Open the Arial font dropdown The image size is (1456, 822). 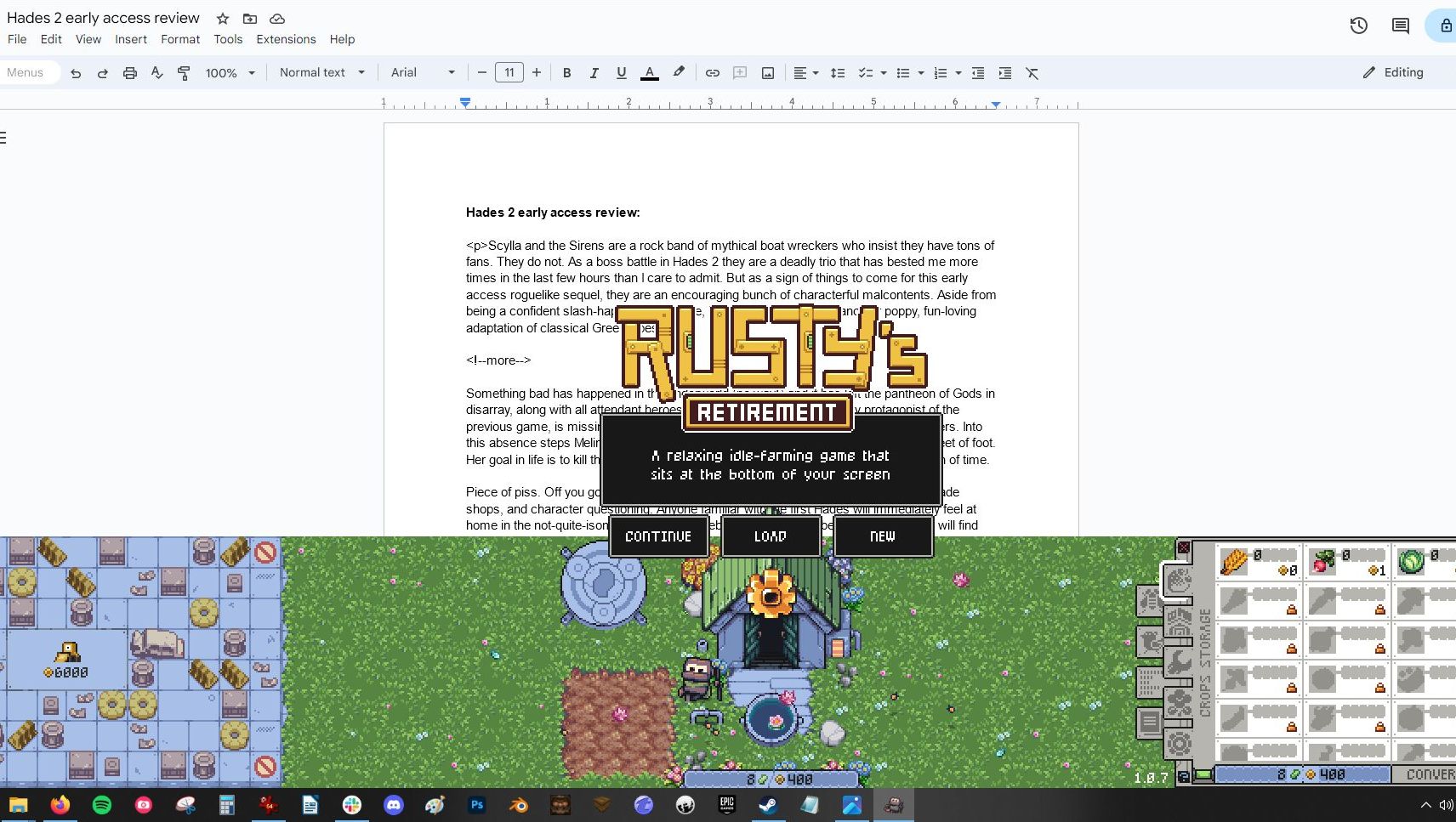(423, 72)
